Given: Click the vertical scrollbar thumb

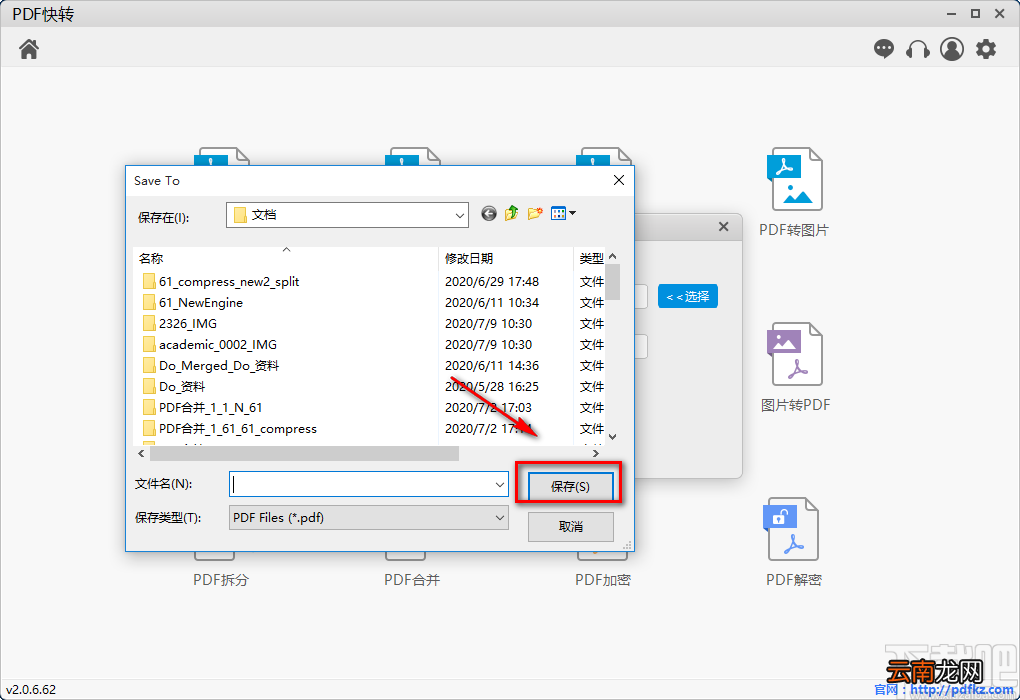Looking at the screenshot, I should click(x=612, y=282).
